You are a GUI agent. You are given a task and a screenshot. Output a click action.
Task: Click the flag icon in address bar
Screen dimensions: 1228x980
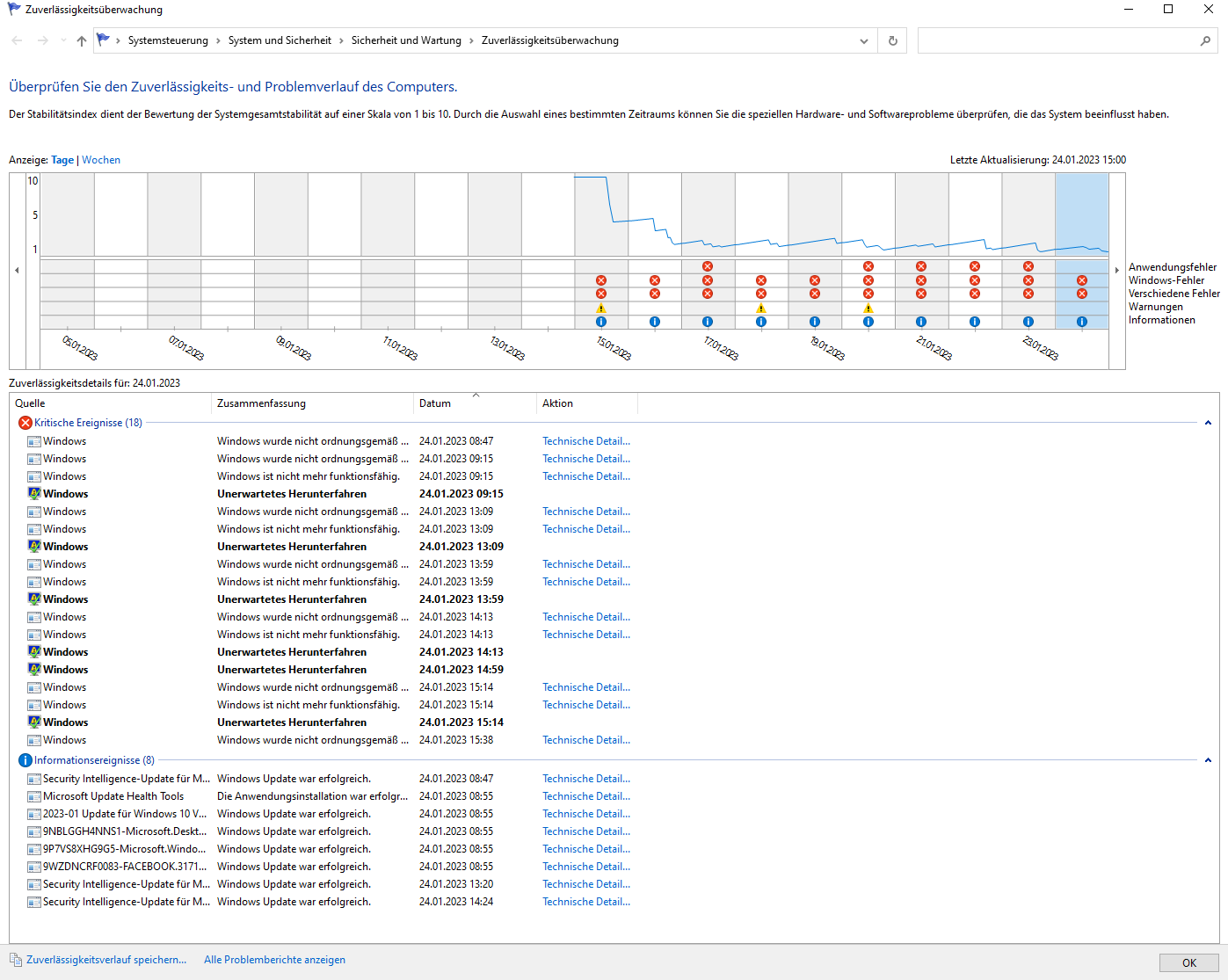(x=104, y=40)
